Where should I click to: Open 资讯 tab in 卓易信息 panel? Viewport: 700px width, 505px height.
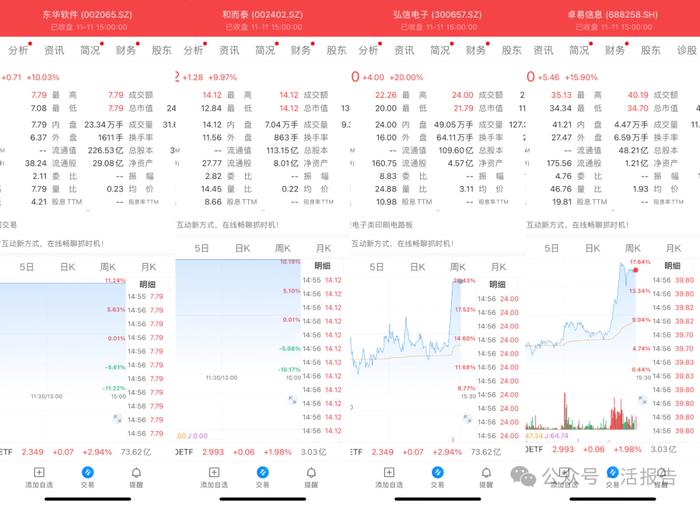tap(543, 50)
